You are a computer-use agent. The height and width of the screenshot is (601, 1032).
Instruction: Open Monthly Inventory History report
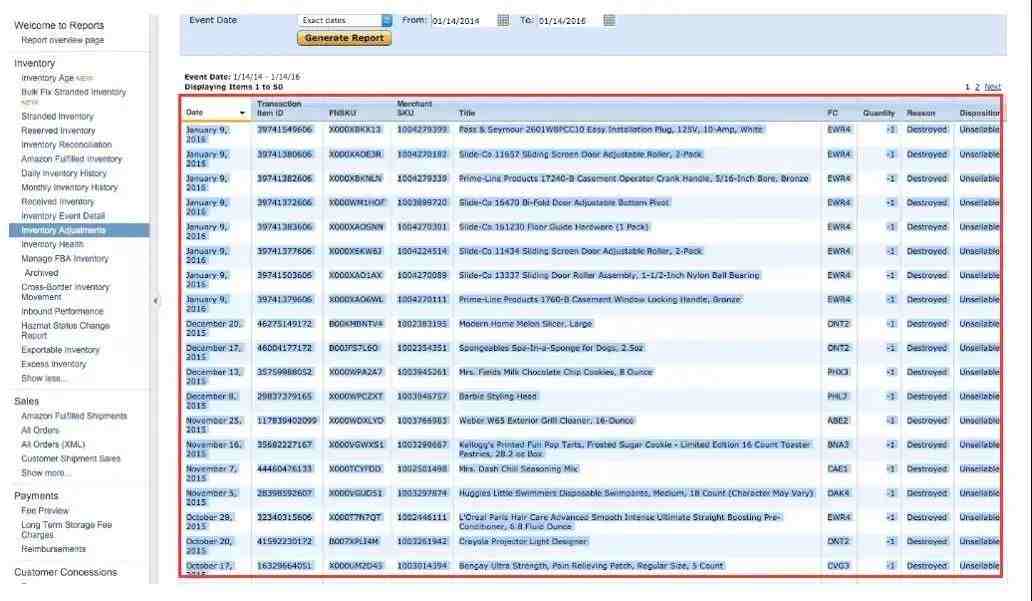click(x=70, y=188)
